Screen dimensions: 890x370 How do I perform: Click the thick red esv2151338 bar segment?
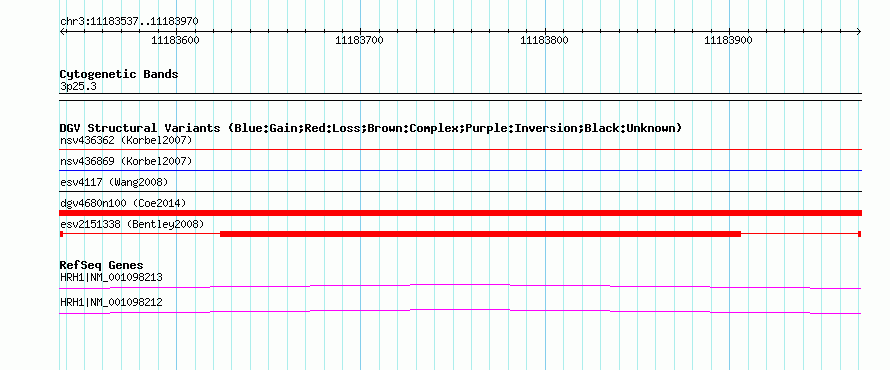pos(480,234)
